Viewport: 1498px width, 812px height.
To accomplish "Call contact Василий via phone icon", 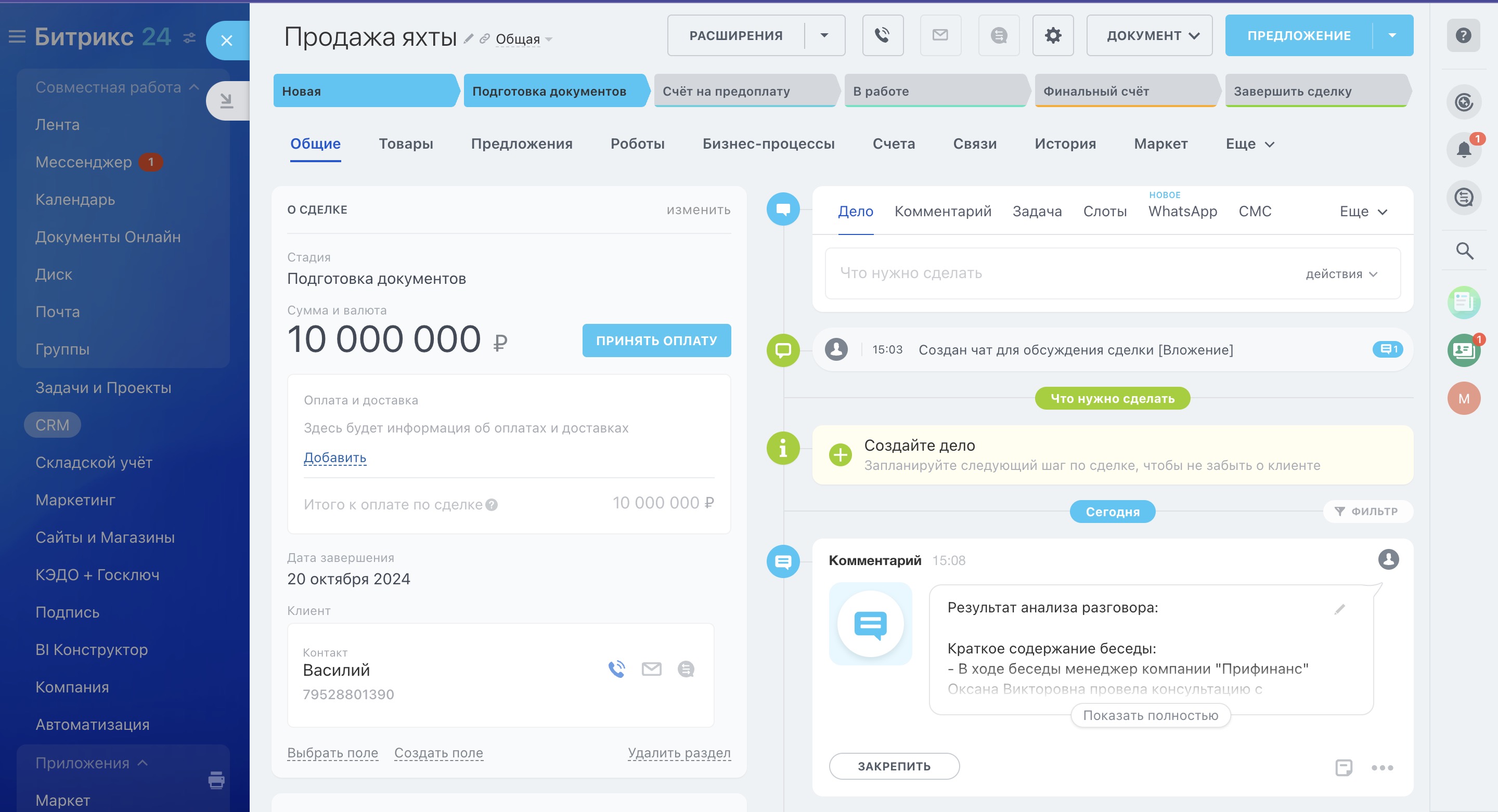I will pyautogui.click(x=616, y=669).
